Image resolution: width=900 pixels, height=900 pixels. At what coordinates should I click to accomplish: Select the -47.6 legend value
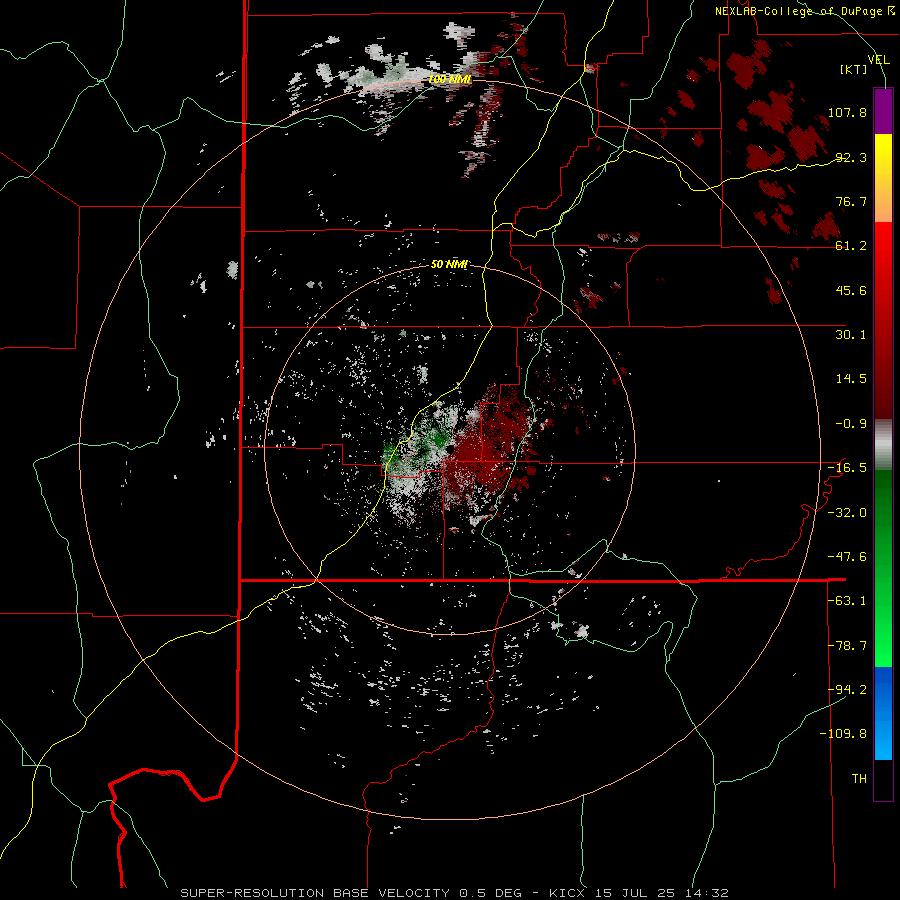click(847, 557)
